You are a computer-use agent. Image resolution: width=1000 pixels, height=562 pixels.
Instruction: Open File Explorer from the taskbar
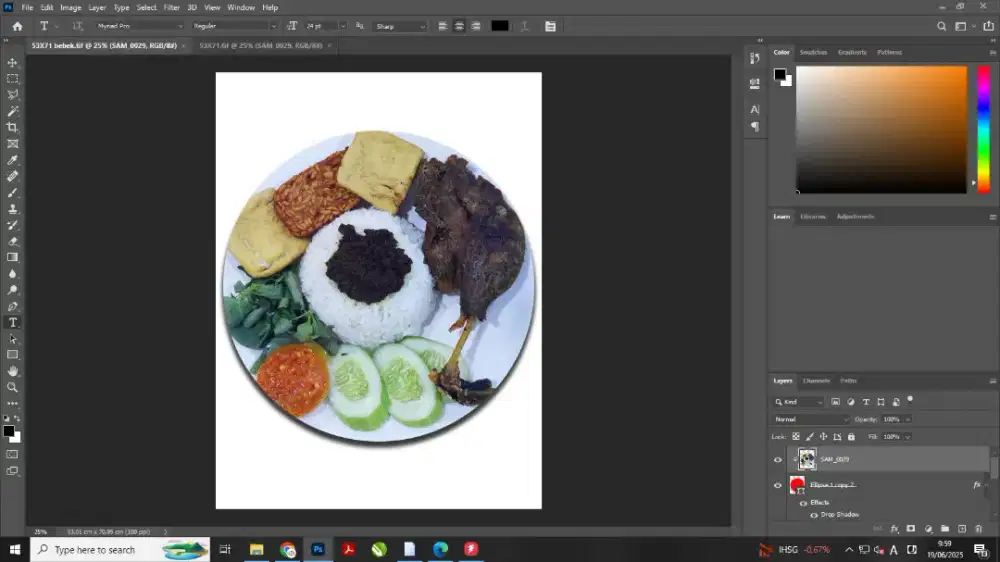(256, 549)
